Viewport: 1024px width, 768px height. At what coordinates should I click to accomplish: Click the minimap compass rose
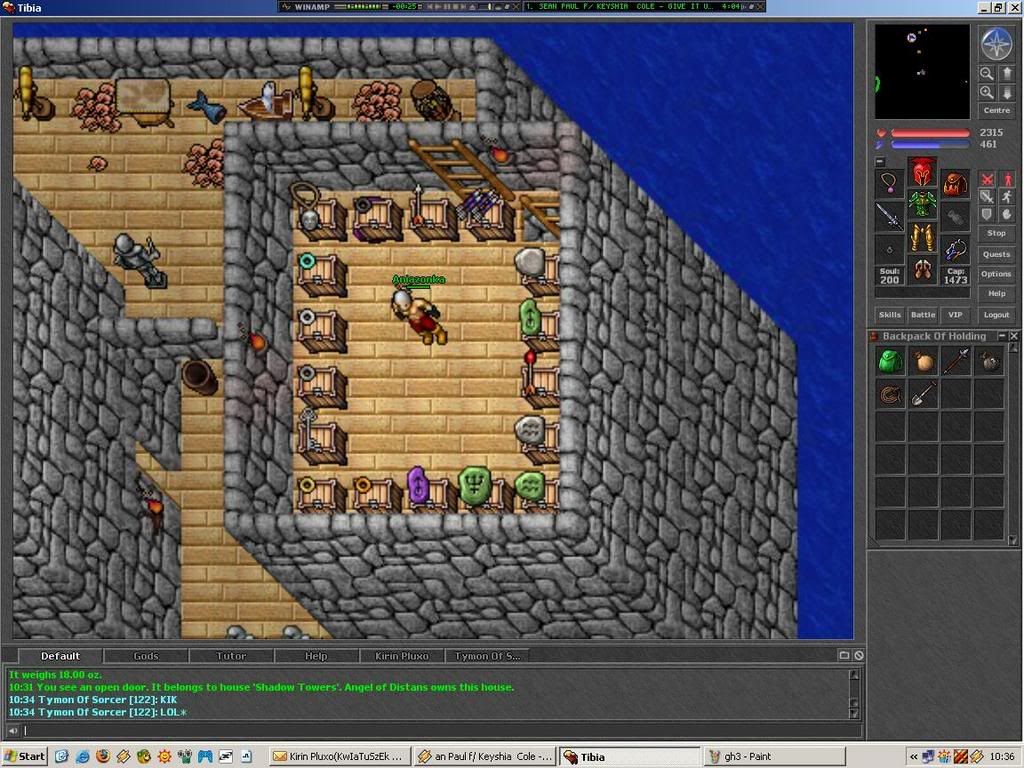[x=997, y=43]
